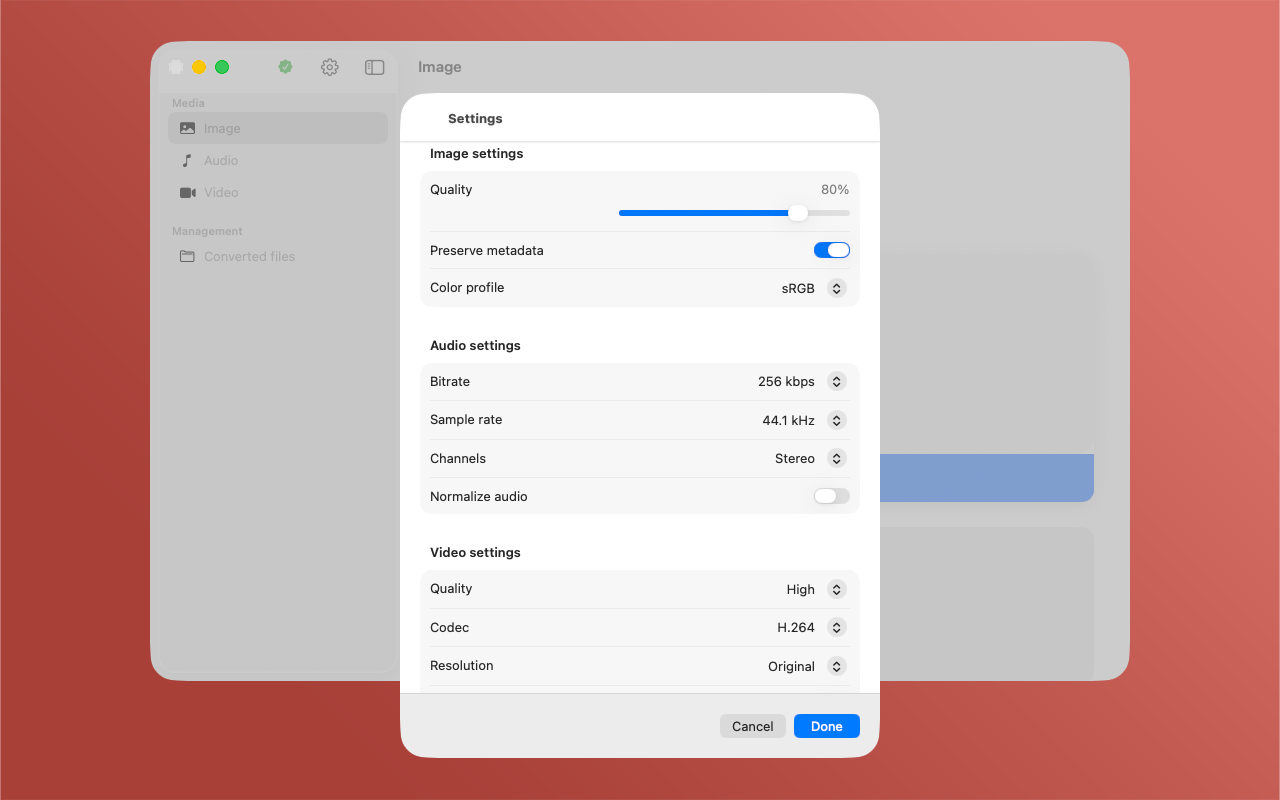Click the image Quality slider track
The height and width of the screenshot is (800, 1280).
734,213
